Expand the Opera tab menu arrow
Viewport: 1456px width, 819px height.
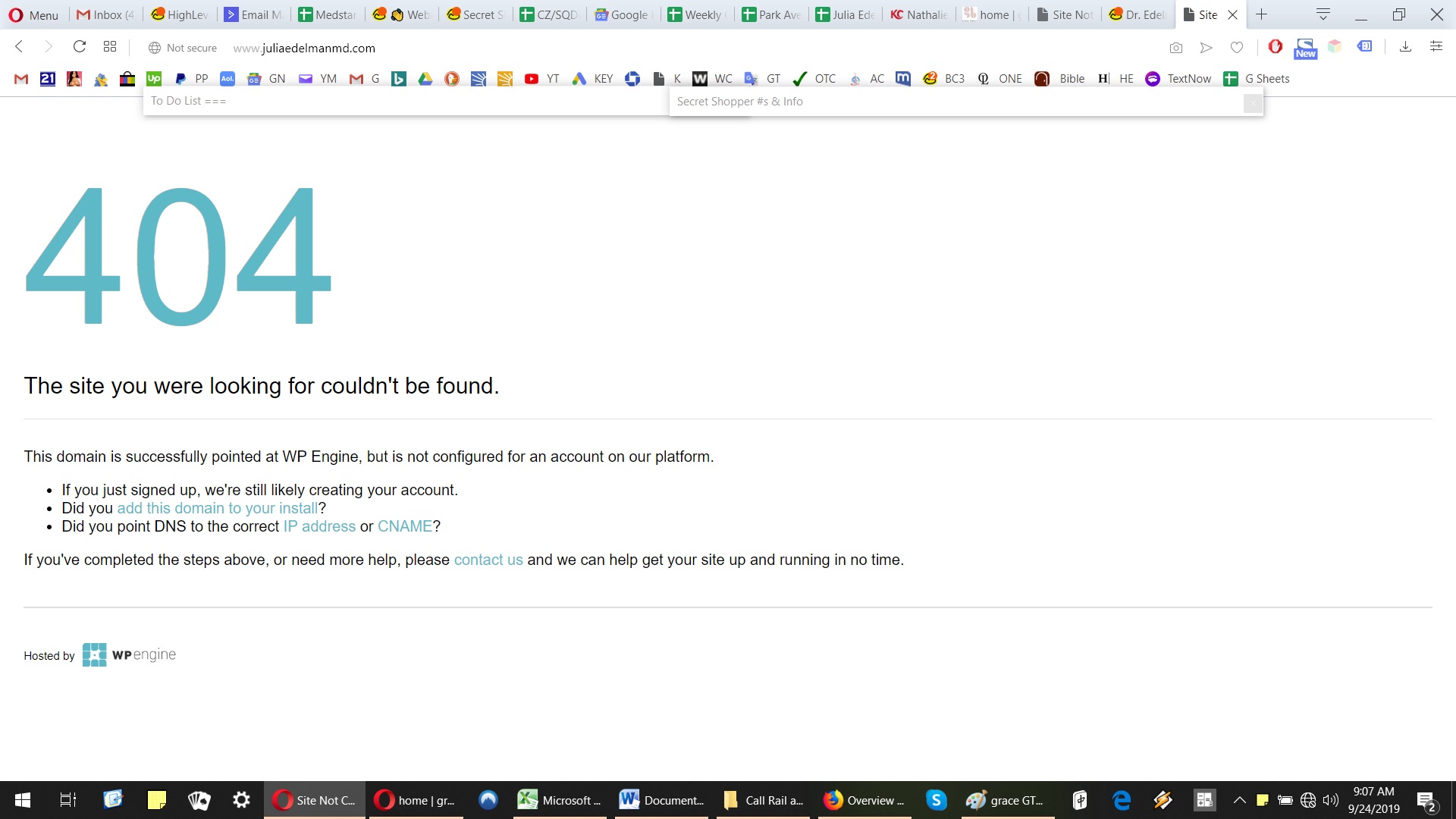point(1323,14)
